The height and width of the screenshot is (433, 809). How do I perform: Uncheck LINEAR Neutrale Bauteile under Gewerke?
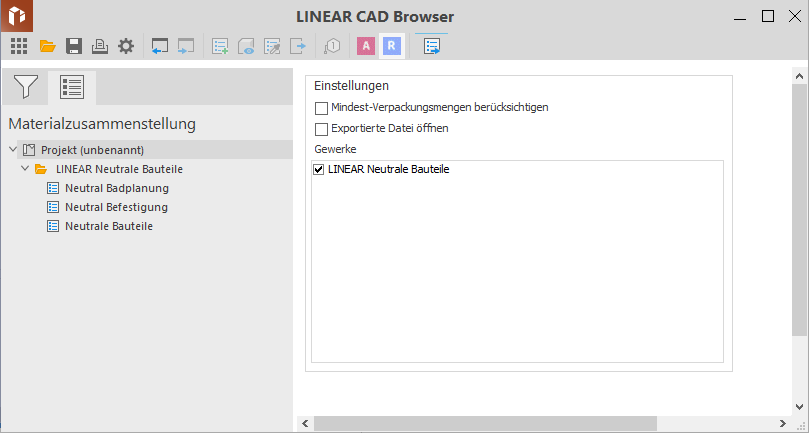coord(319,169)
